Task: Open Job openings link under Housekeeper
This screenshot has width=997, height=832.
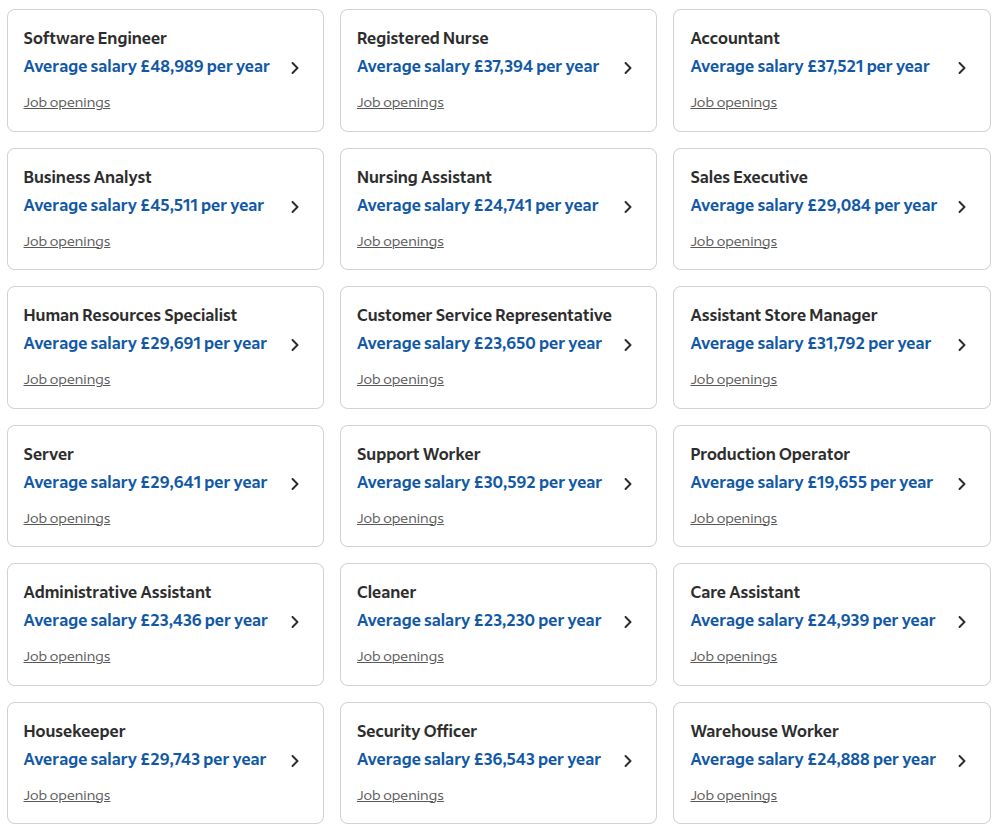Action: pyautogui.click(x=67, y=795)
